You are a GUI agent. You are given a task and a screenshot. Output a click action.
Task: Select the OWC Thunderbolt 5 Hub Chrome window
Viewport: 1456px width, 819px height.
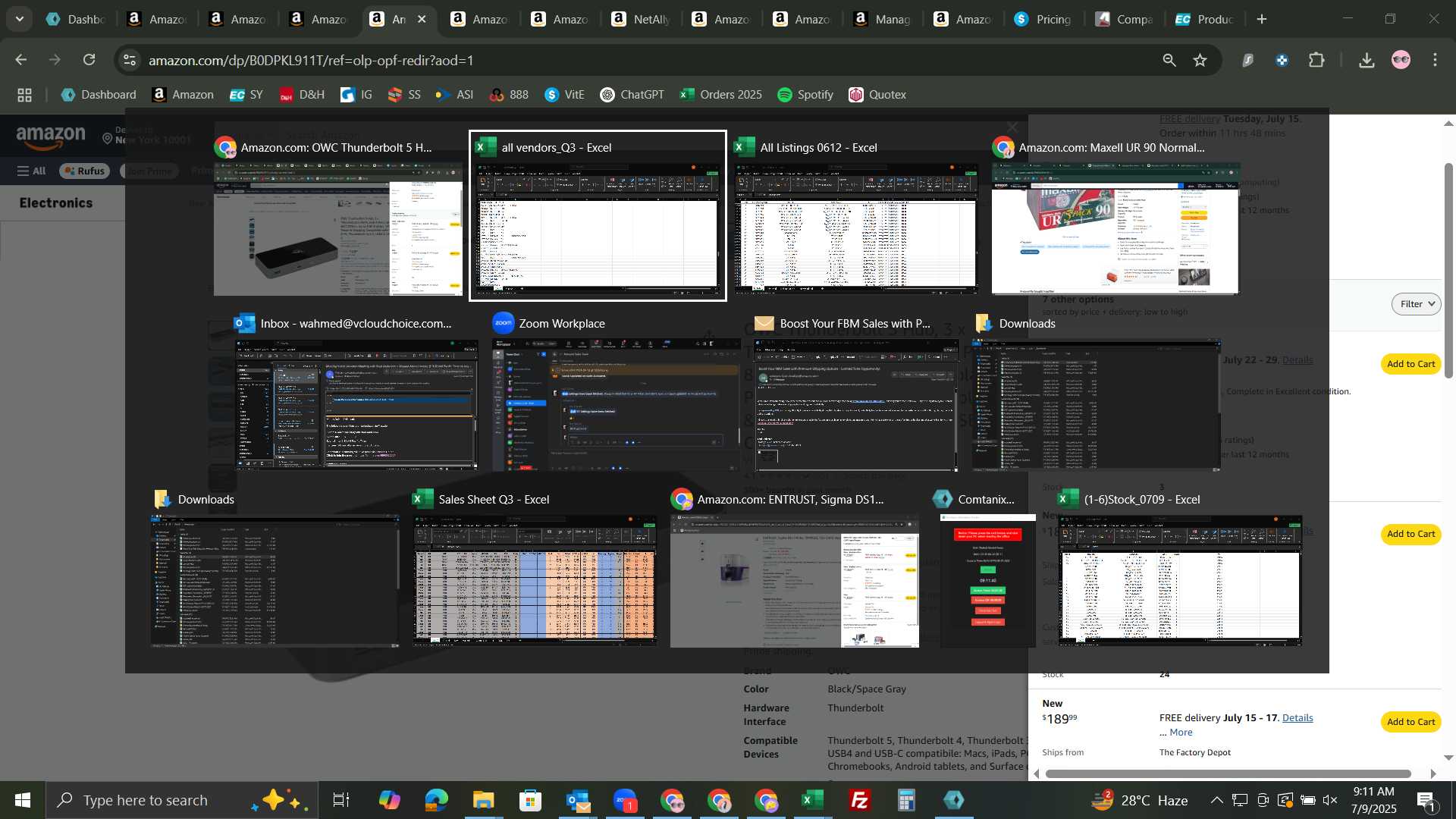[x=338, y=216]
